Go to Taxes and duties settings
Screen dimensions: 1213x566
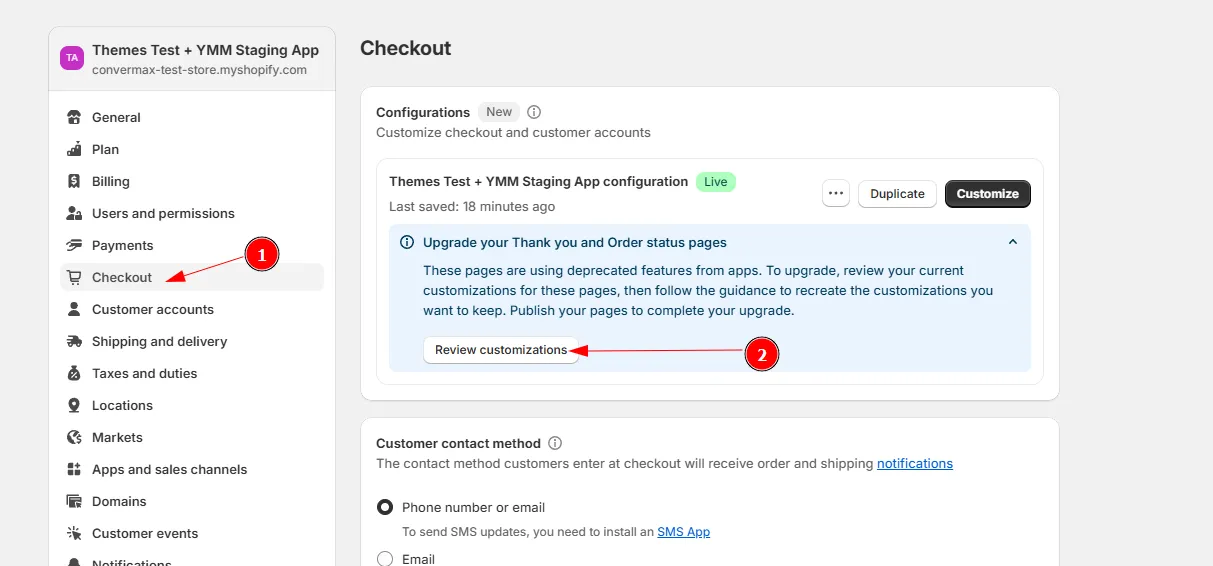[x=144, y=374]
